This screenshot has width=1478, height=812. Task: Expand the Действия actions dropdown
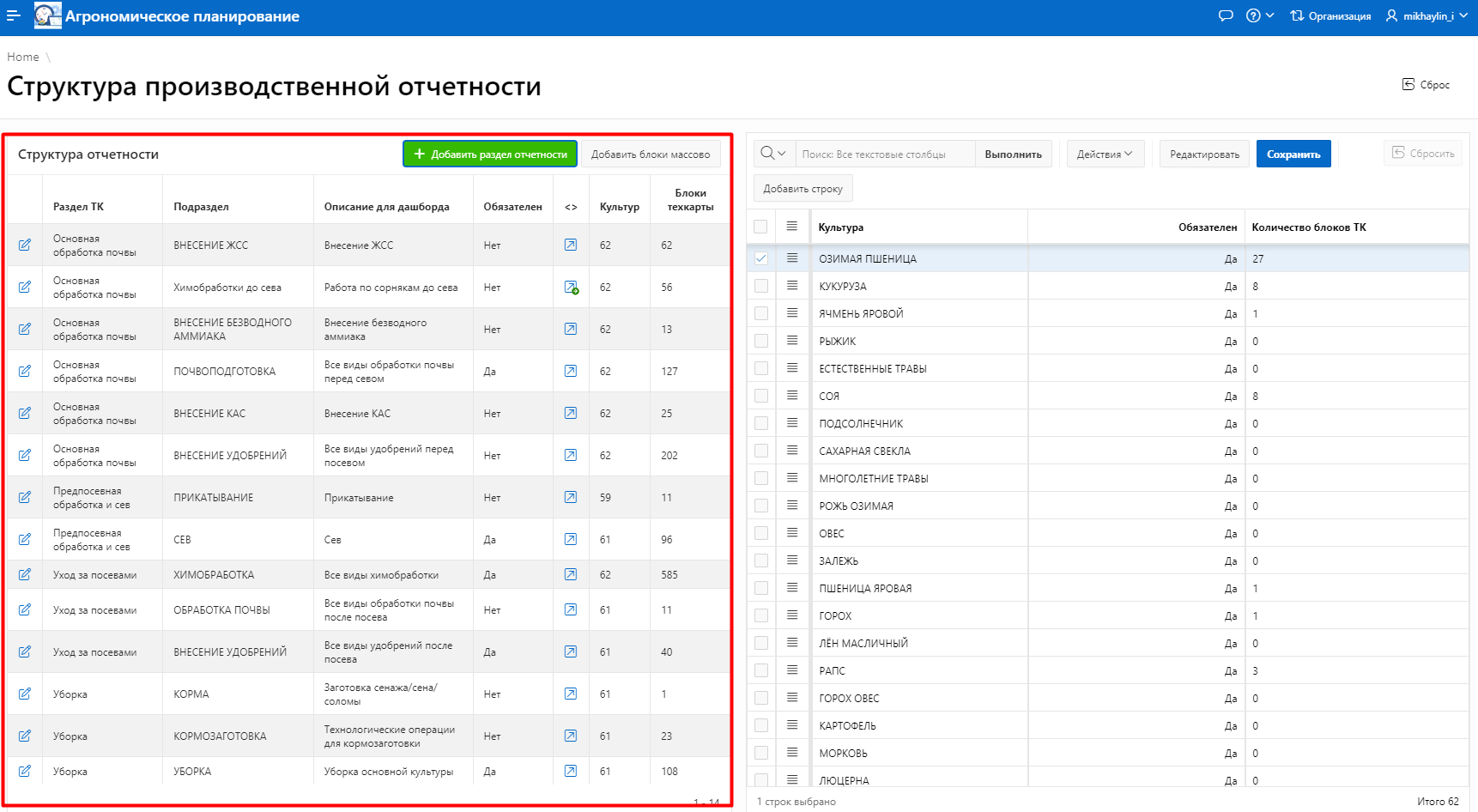pyautogui.click(x=1105, y=155)
